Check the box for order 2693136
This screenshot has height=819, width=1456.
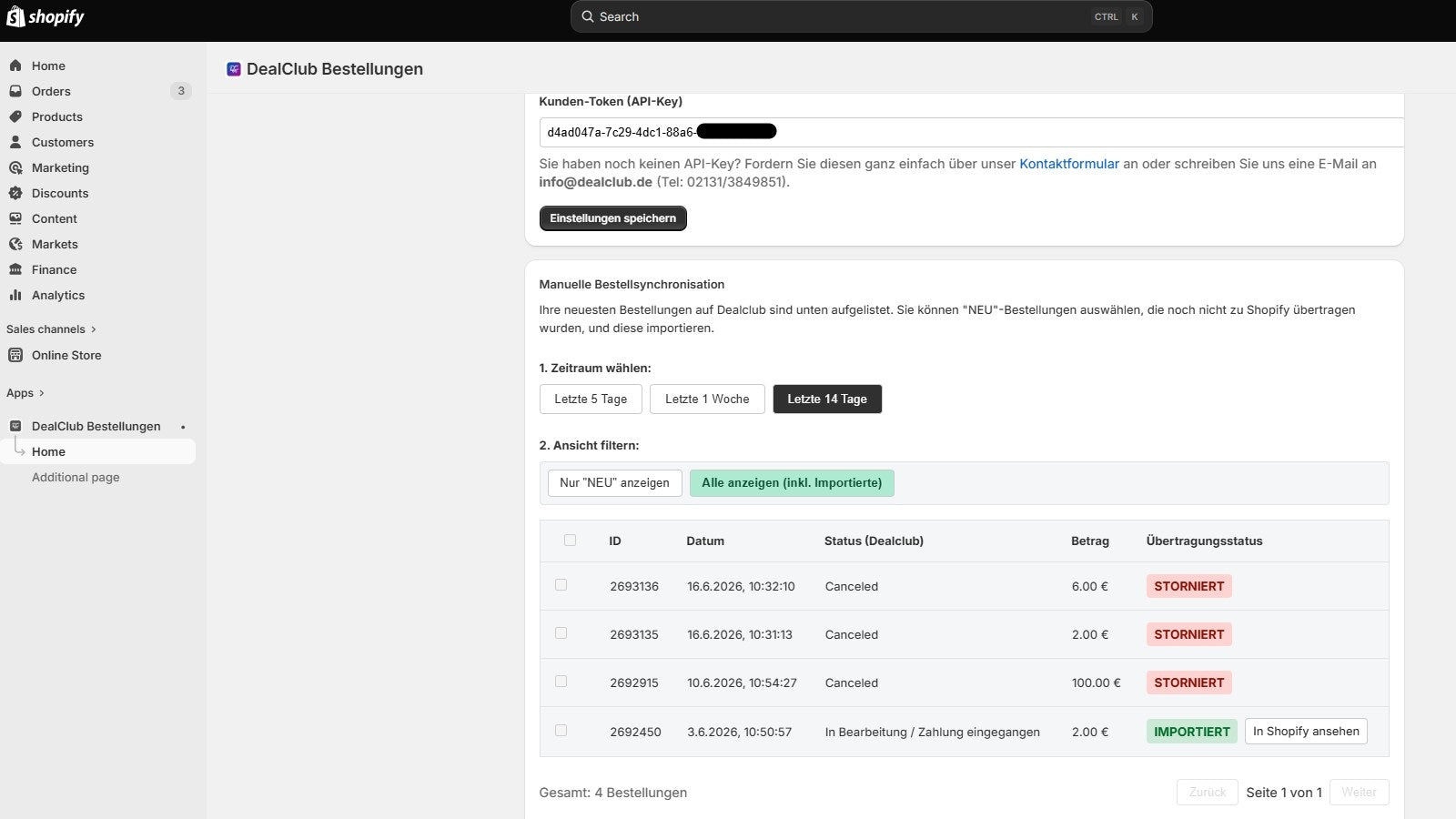click(561, 585)
